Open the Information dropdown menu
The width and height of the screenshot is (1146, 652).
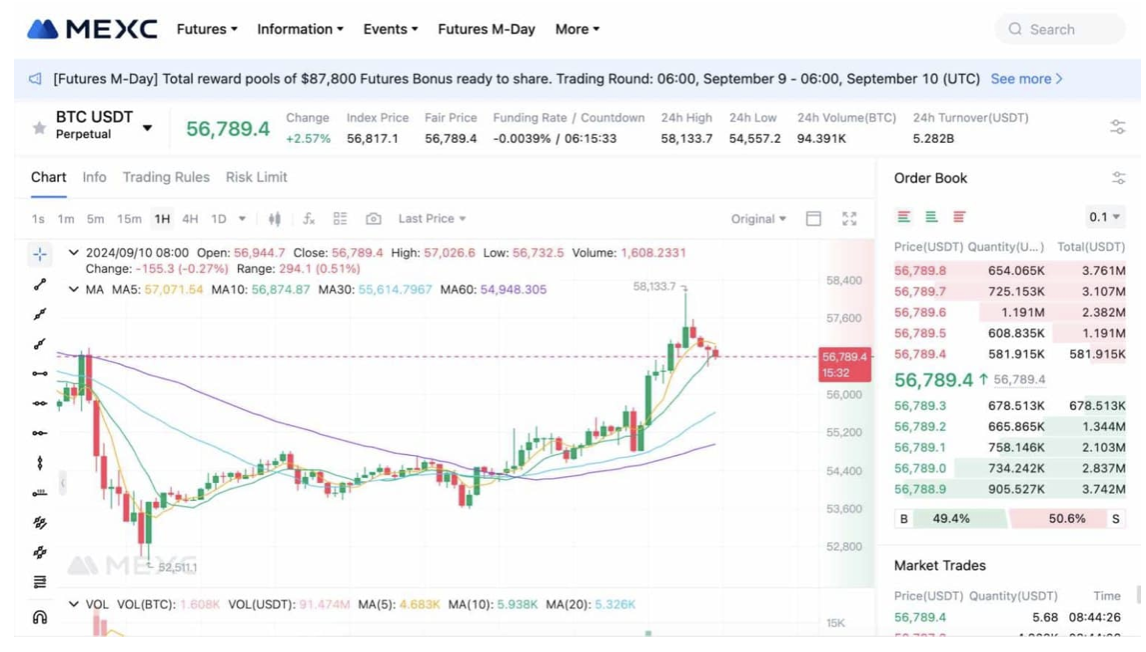coord(300,29)
